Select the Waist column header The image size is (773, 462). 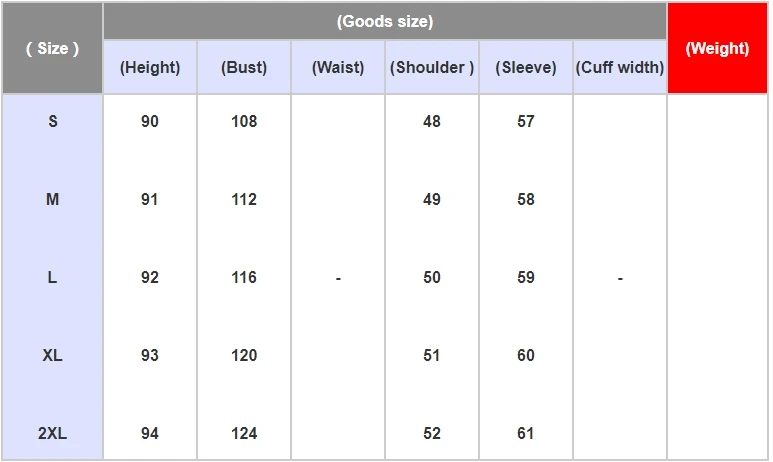338,67
